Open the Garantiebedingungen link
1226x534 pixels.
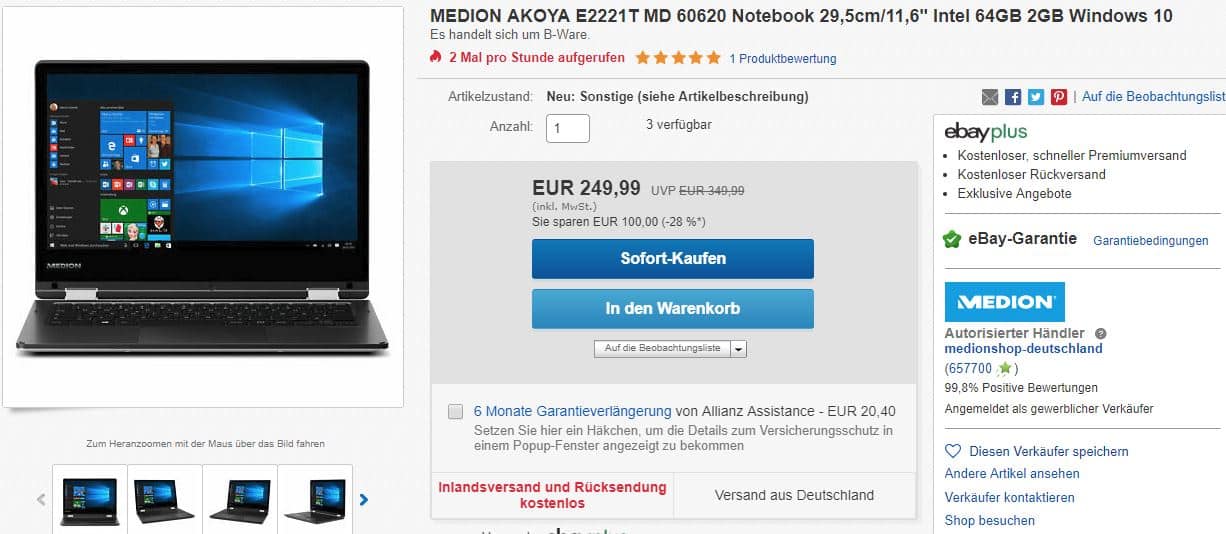1151,241
